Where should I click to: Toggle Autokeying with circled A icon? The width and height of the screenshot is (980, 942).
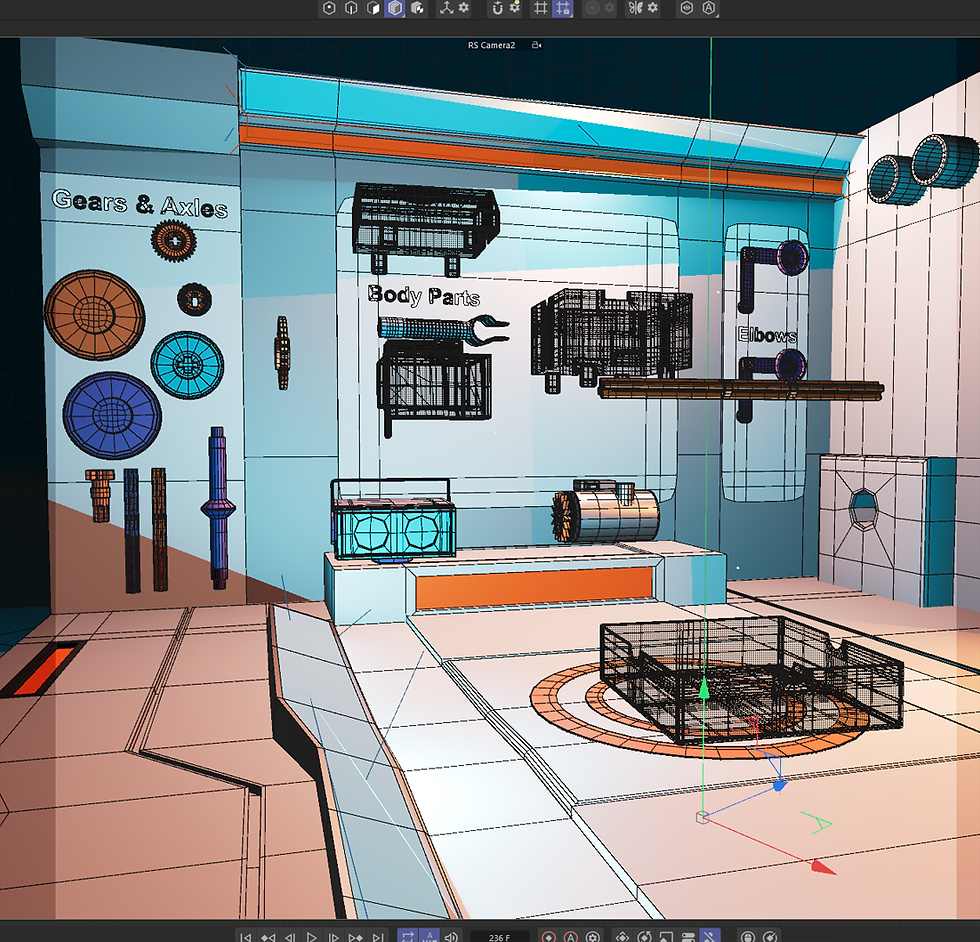click(571, 936)
